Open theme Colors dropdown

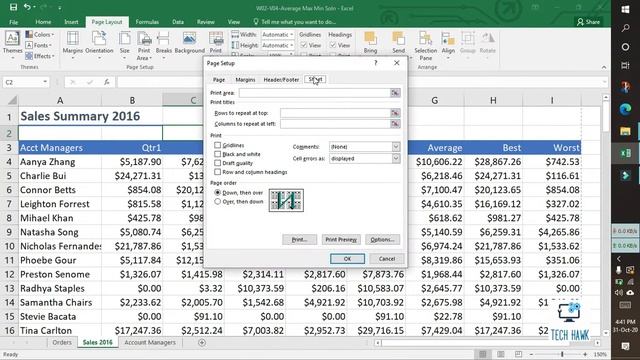coord(40,35)
